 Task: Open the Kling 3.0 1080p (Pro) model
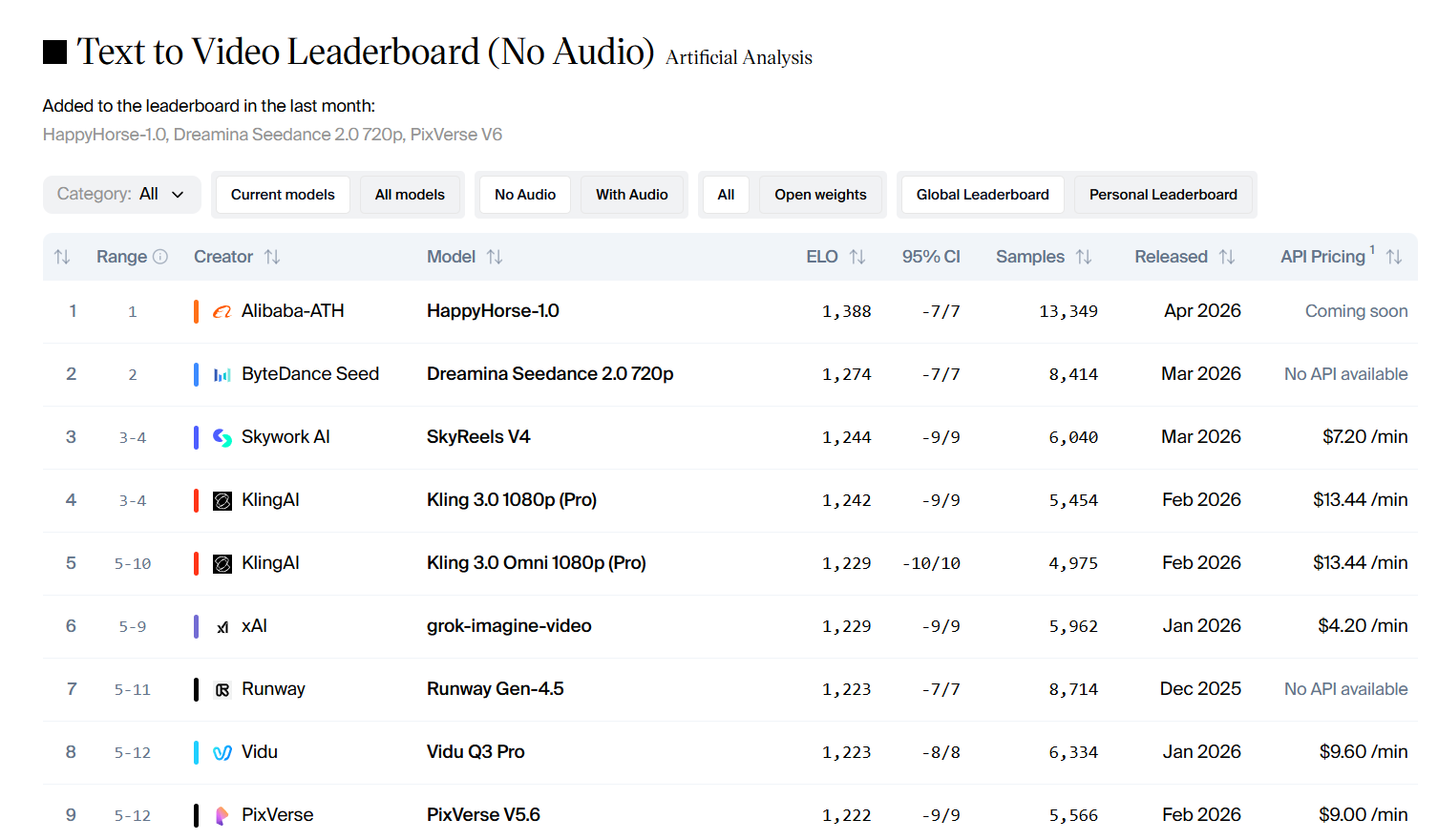[512, 500]
